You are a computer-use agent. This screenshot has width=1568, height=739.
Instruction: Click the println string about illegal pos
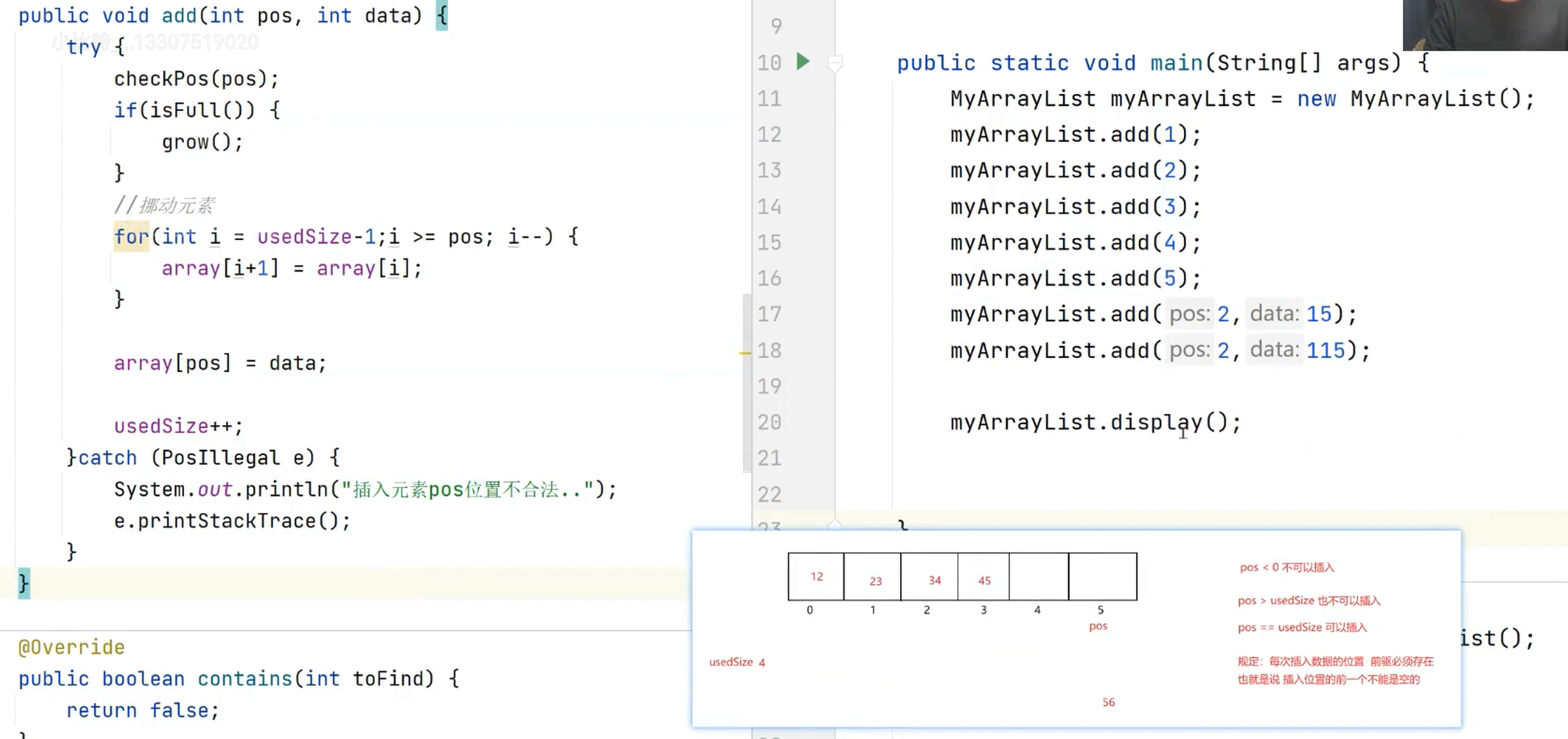coord(468,489)
